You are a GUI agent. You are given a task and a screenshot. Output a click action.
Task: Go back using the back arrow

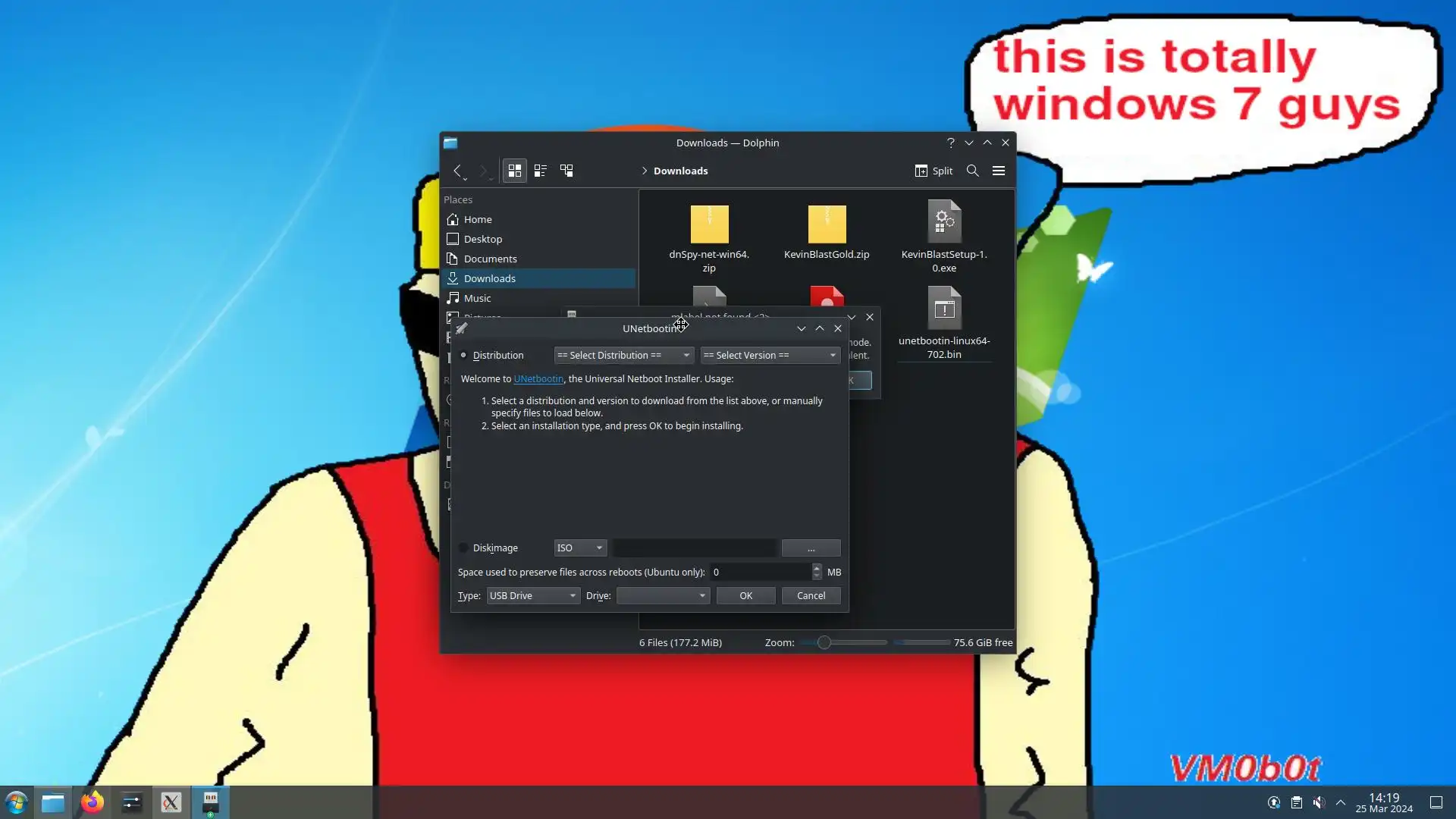click(457, 171)
